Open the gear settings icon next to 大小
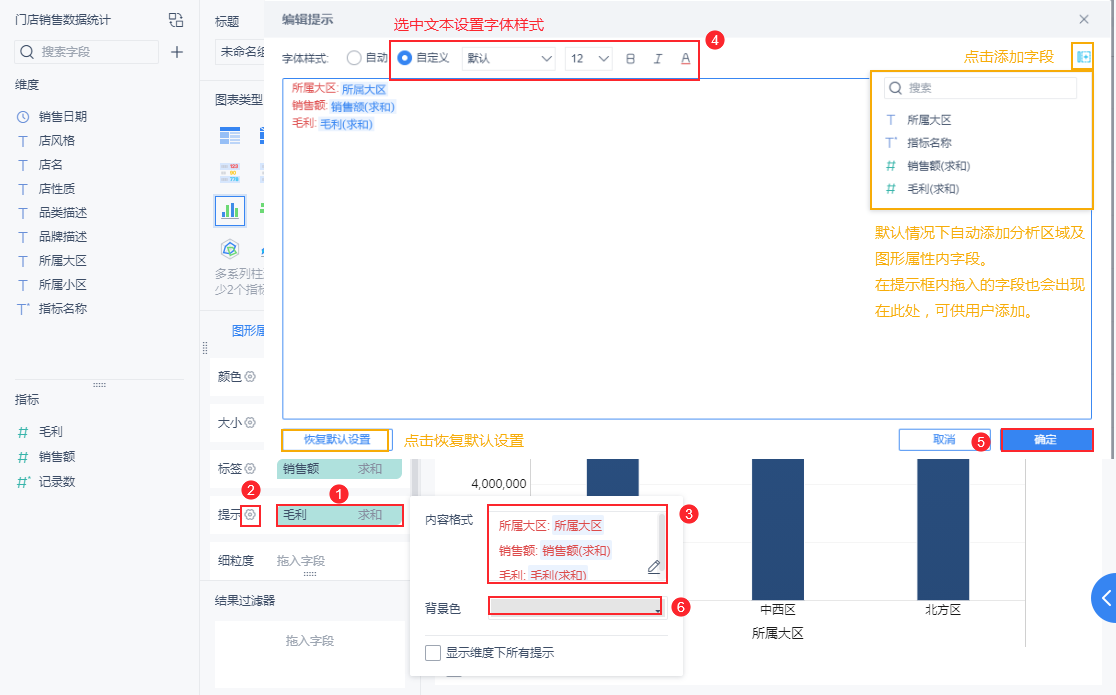1116x695 pixels. click(x=250, y=422)
